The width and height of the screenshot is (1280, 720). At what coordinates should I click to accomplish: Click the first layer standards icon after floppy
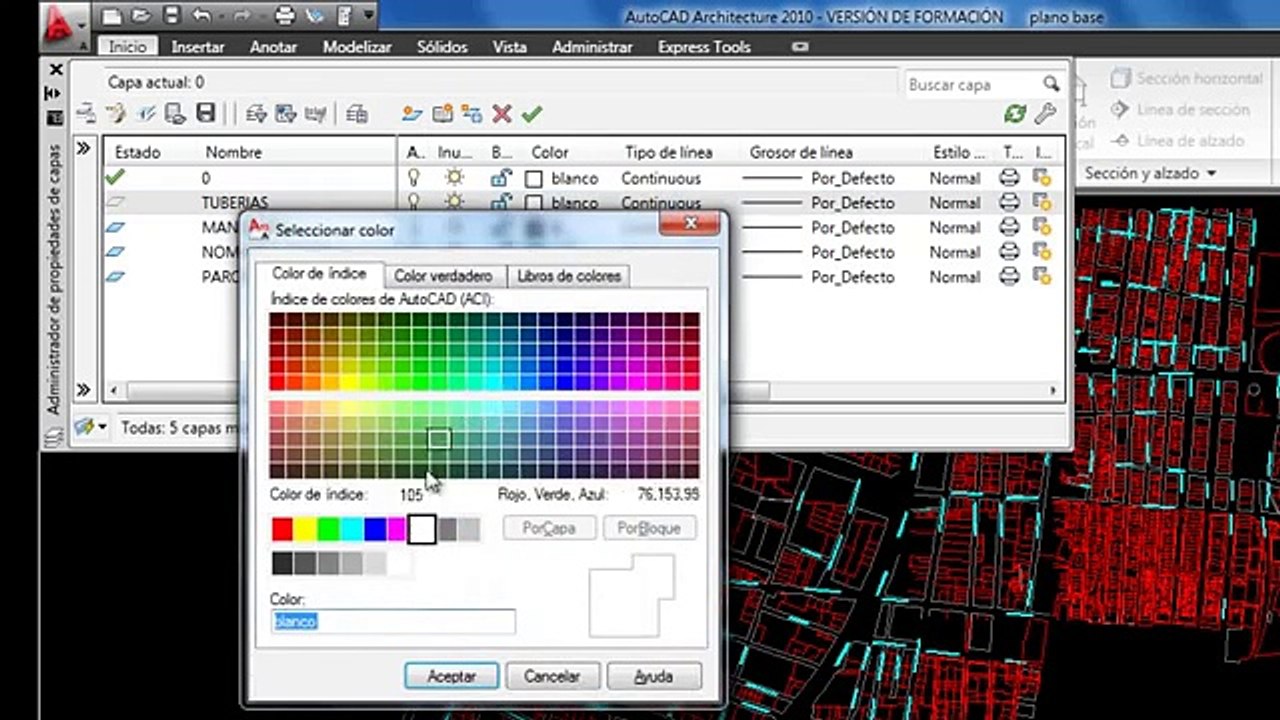coord(256,113)
